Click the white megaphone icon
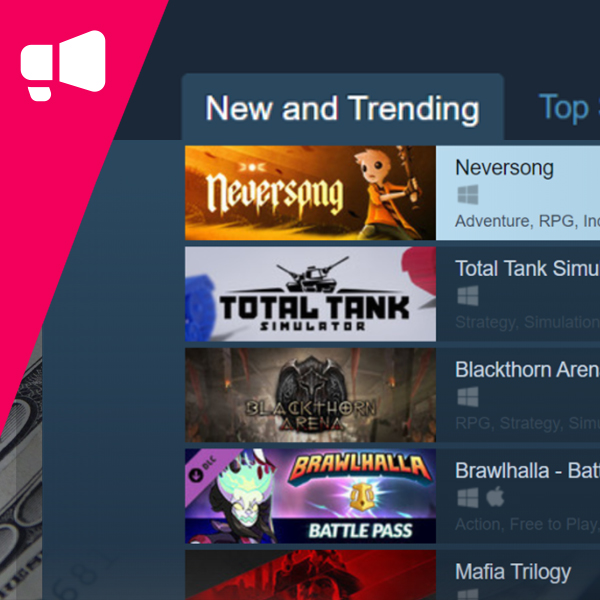This screenshot has width=600, height=600. pyautogui.click(x=63, y=65)
